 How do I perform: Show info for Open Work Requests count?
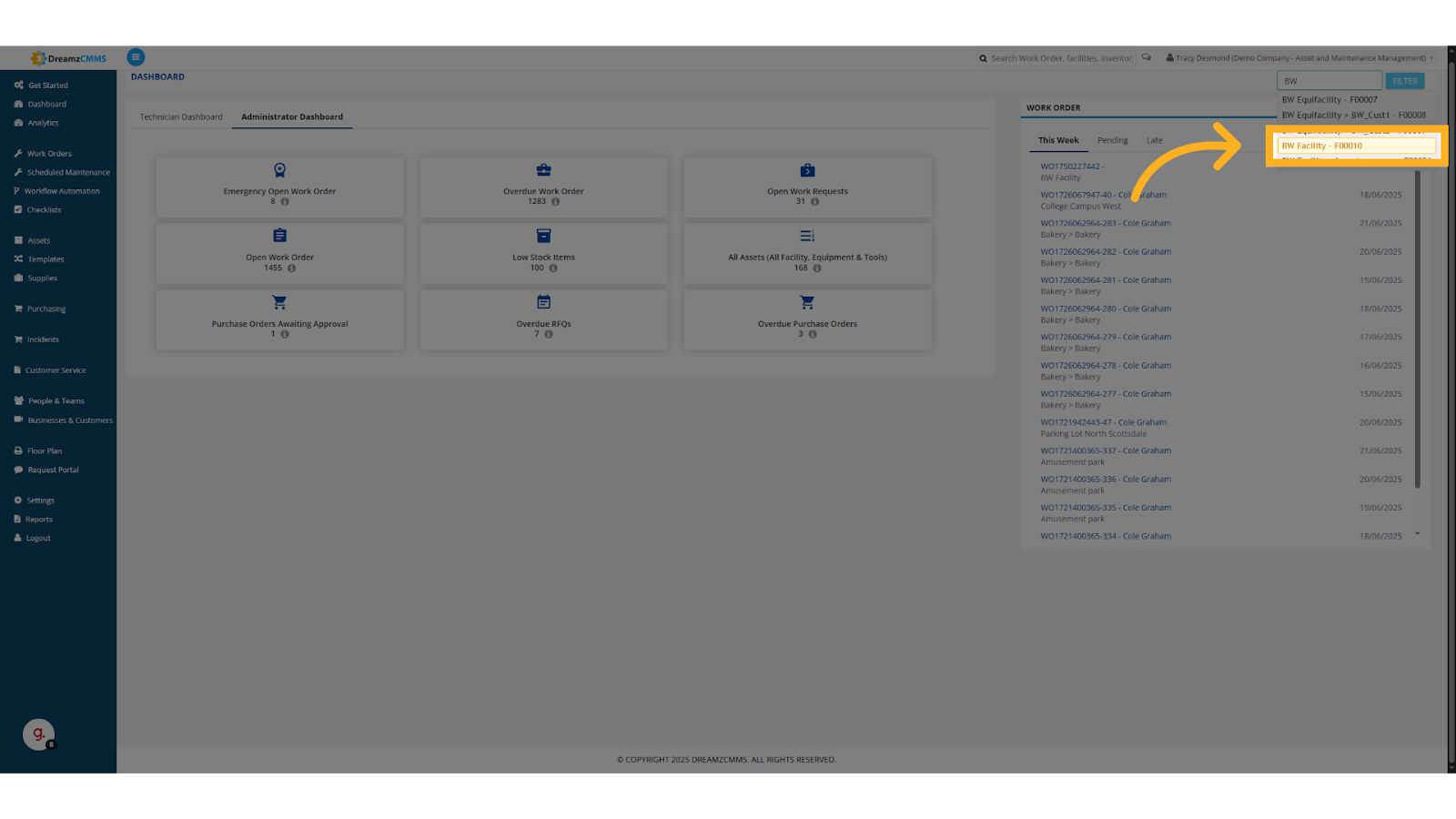pyautogui.click(x=814, y=202)
